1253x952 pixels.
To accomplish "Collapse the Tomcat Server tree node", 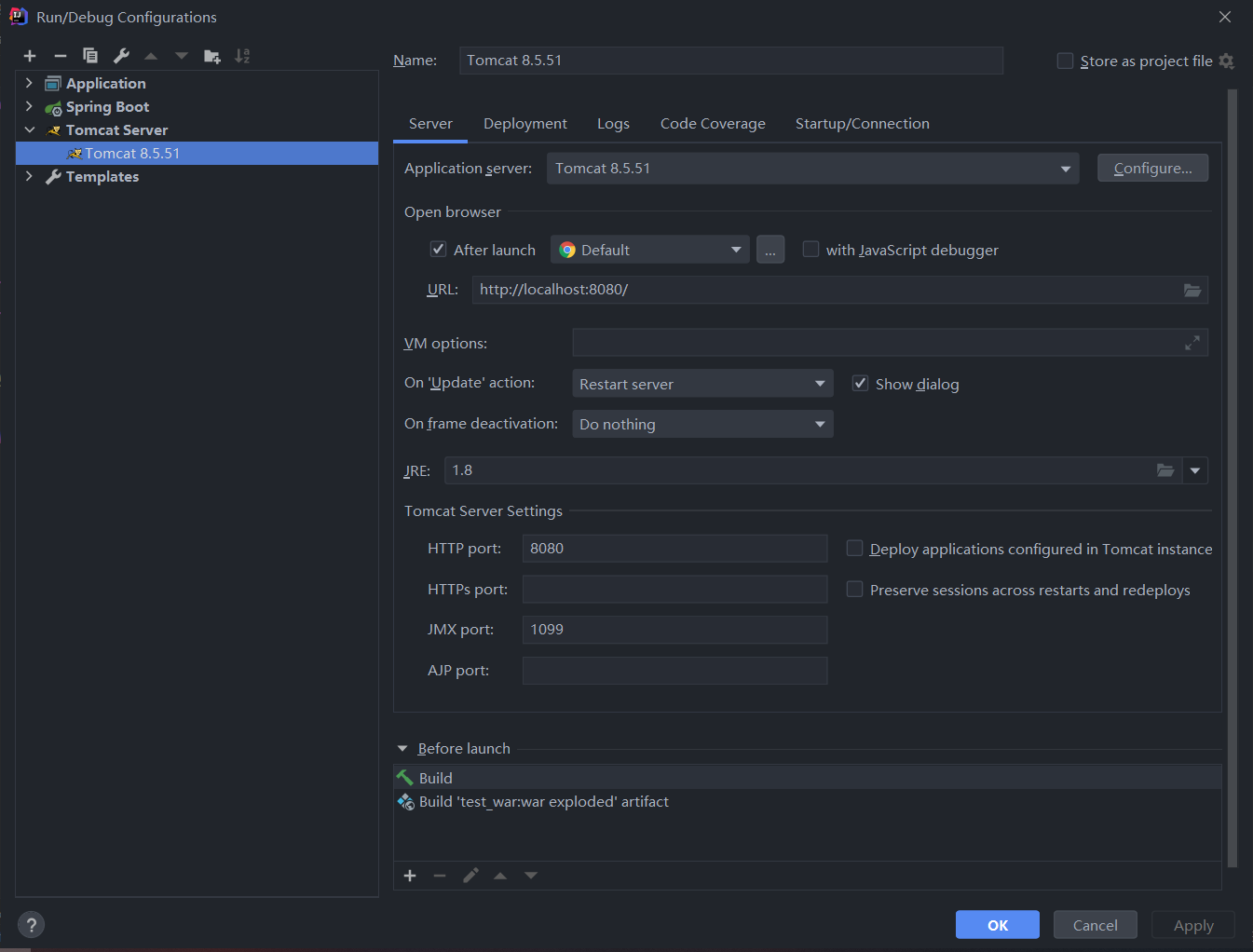I will click(29, 129).
